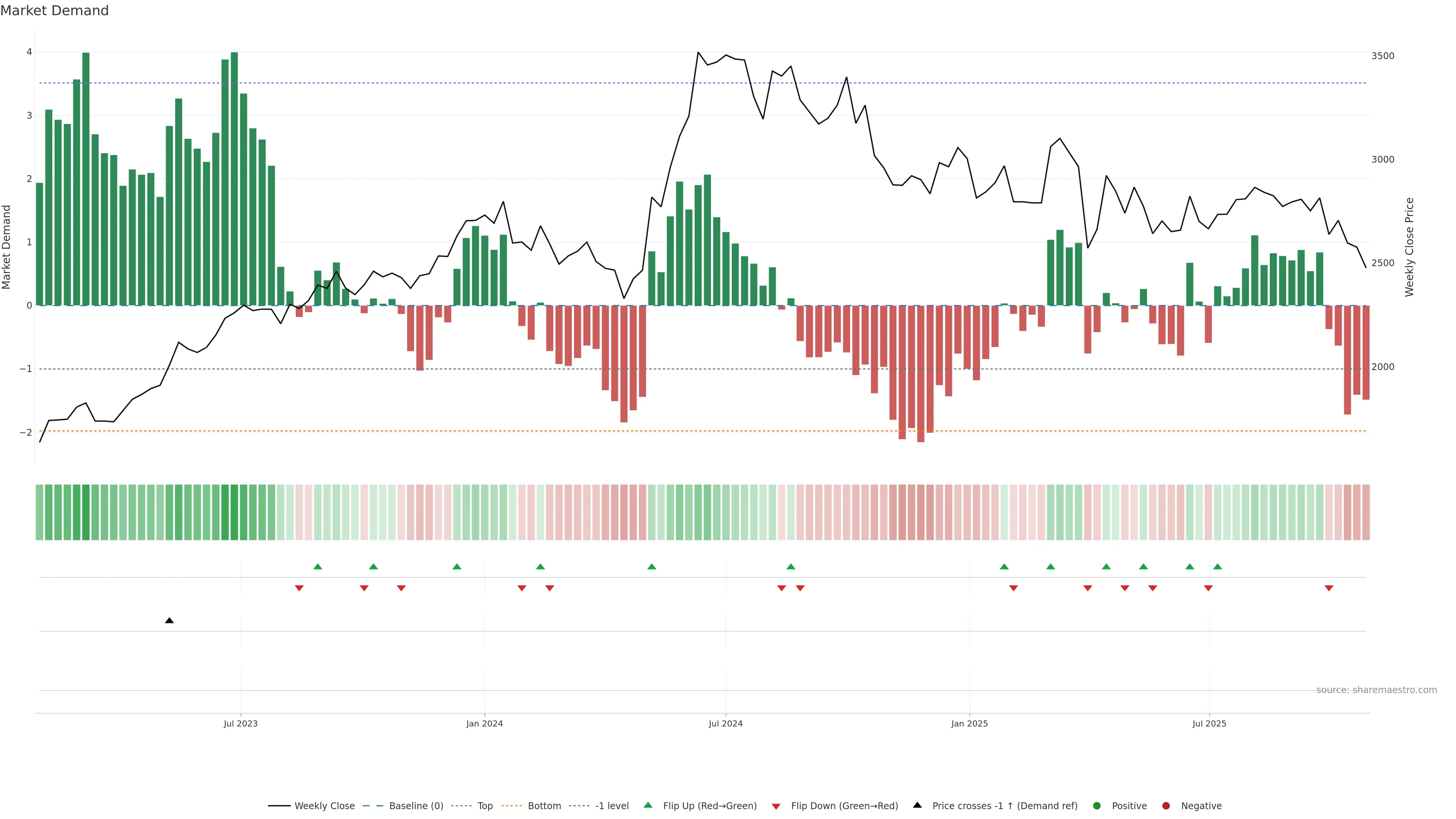Click the lone black triangle marker on chart
1456x819 pixels.
pos(169,621)
